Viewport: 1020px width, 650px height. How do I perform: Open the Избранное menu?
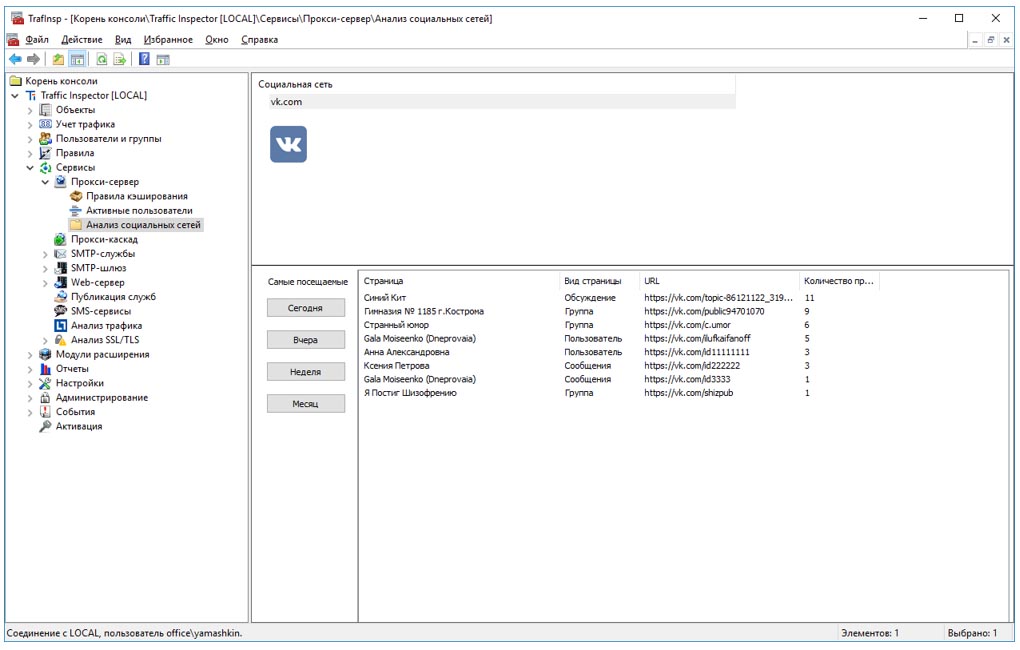168,40
